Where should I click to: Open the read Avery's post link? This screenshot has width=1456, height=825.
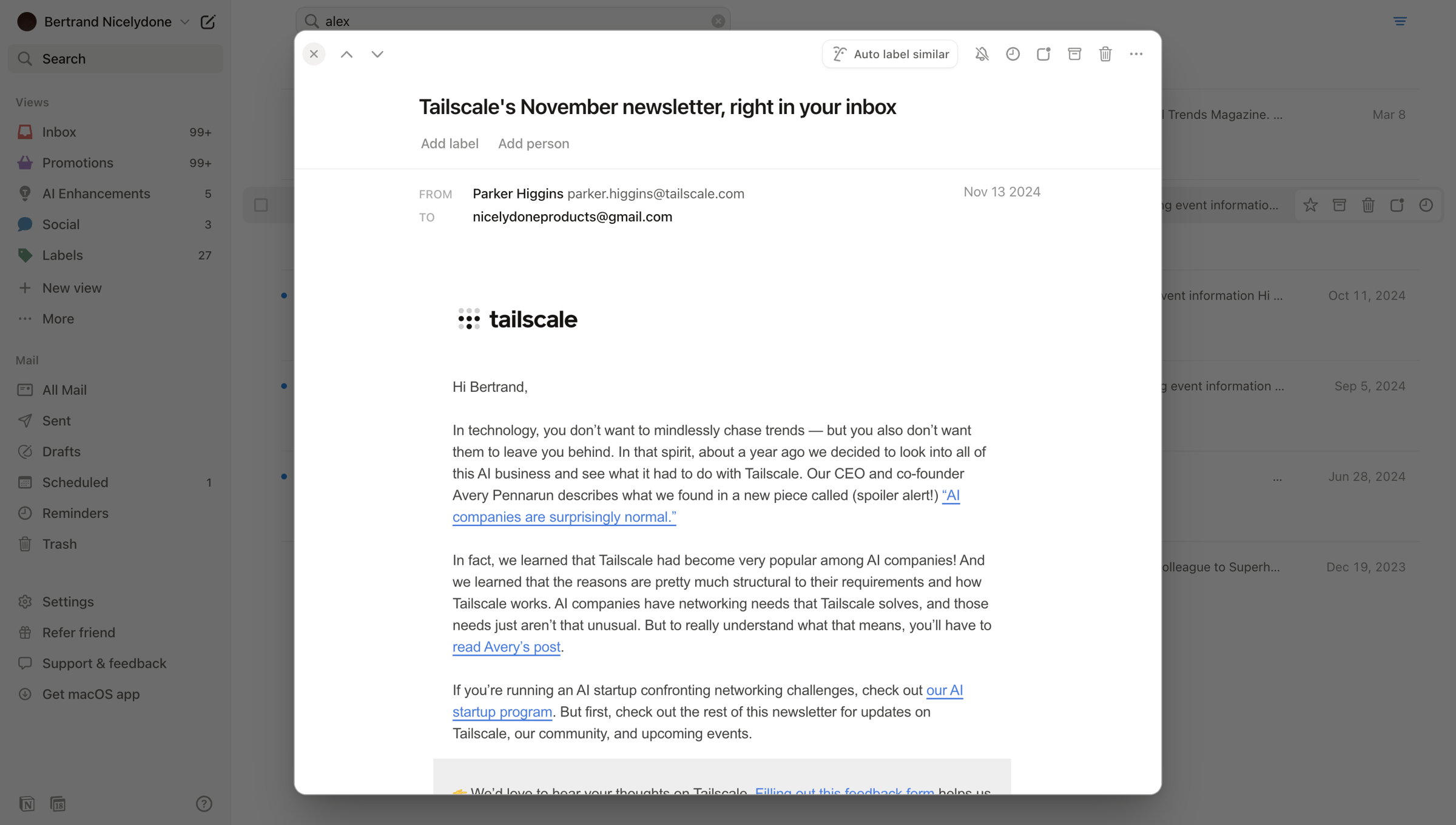[x=507, y=647]
